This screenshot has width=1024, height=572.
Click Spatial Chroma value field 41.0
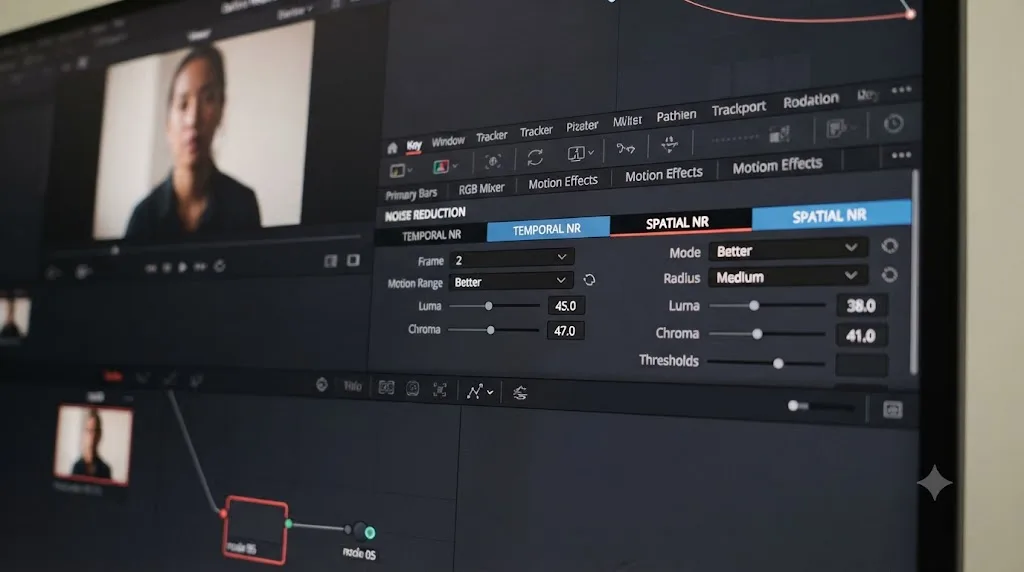(x=861, y=336)
